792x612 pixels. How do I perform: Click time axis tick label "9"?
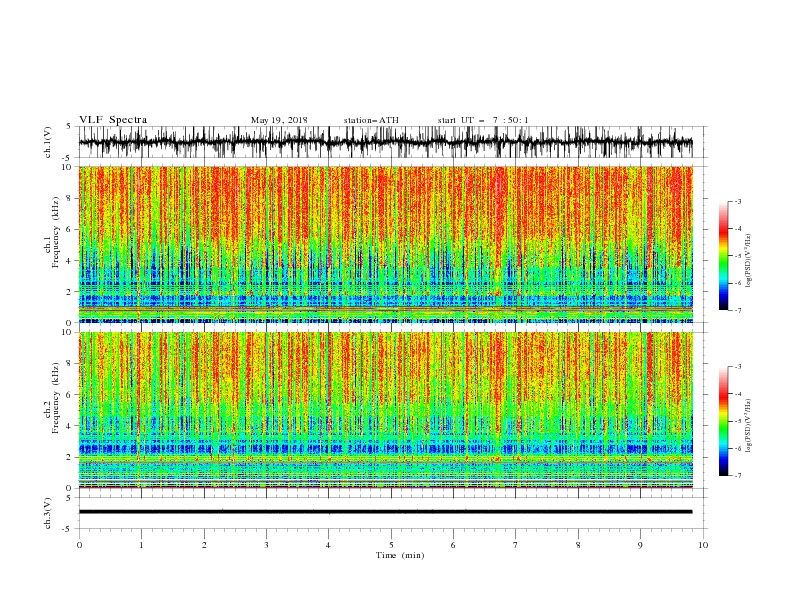pos(640,545)
